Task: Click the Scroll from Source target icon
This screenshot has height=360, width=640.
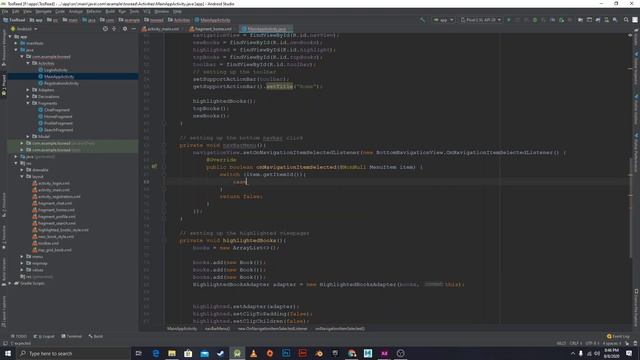Action: [105, 29]
